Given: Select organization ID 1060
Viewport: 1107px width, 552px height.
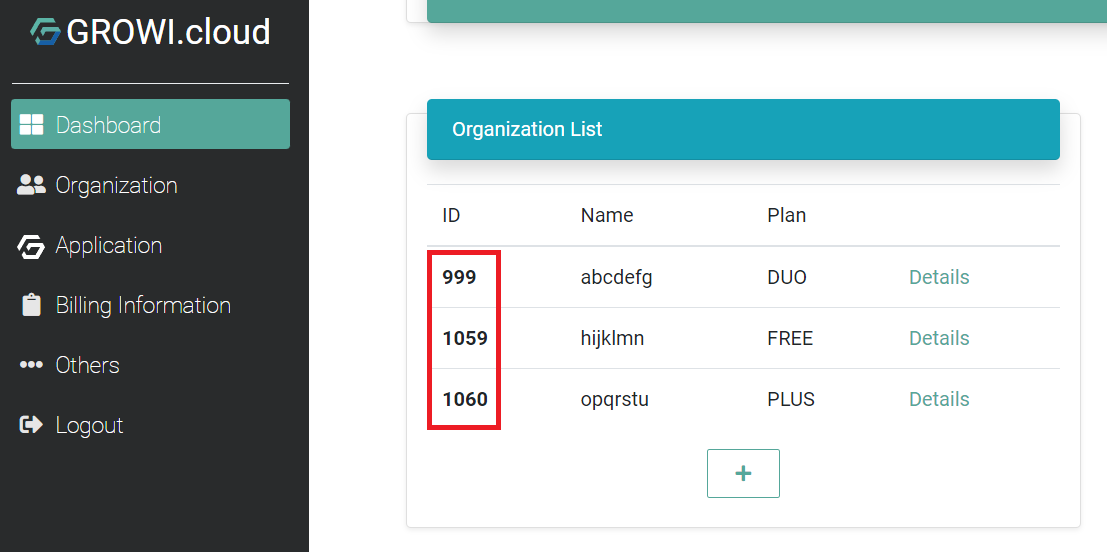Looking at the screenshot, I should [x=465, y=399].
